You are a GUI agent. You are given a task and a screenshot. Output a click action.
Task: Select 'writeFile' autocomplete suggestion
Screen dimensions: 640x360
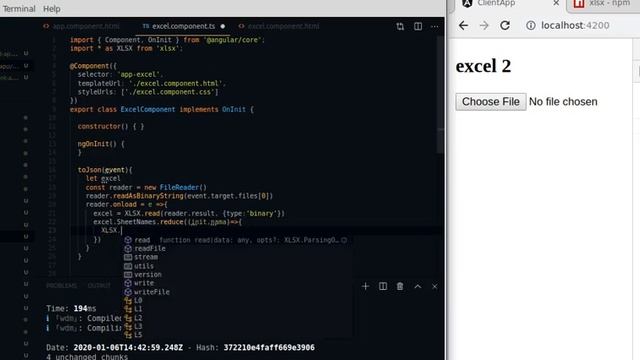[238, 292]
